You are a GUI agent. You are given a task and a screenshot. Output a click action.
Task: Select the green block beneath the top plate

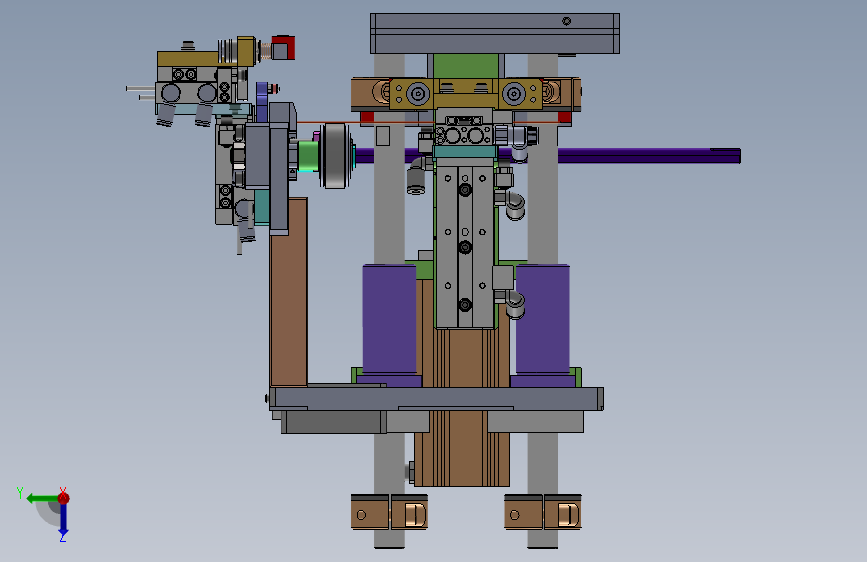pyautogui.click(x=466, y=66)
